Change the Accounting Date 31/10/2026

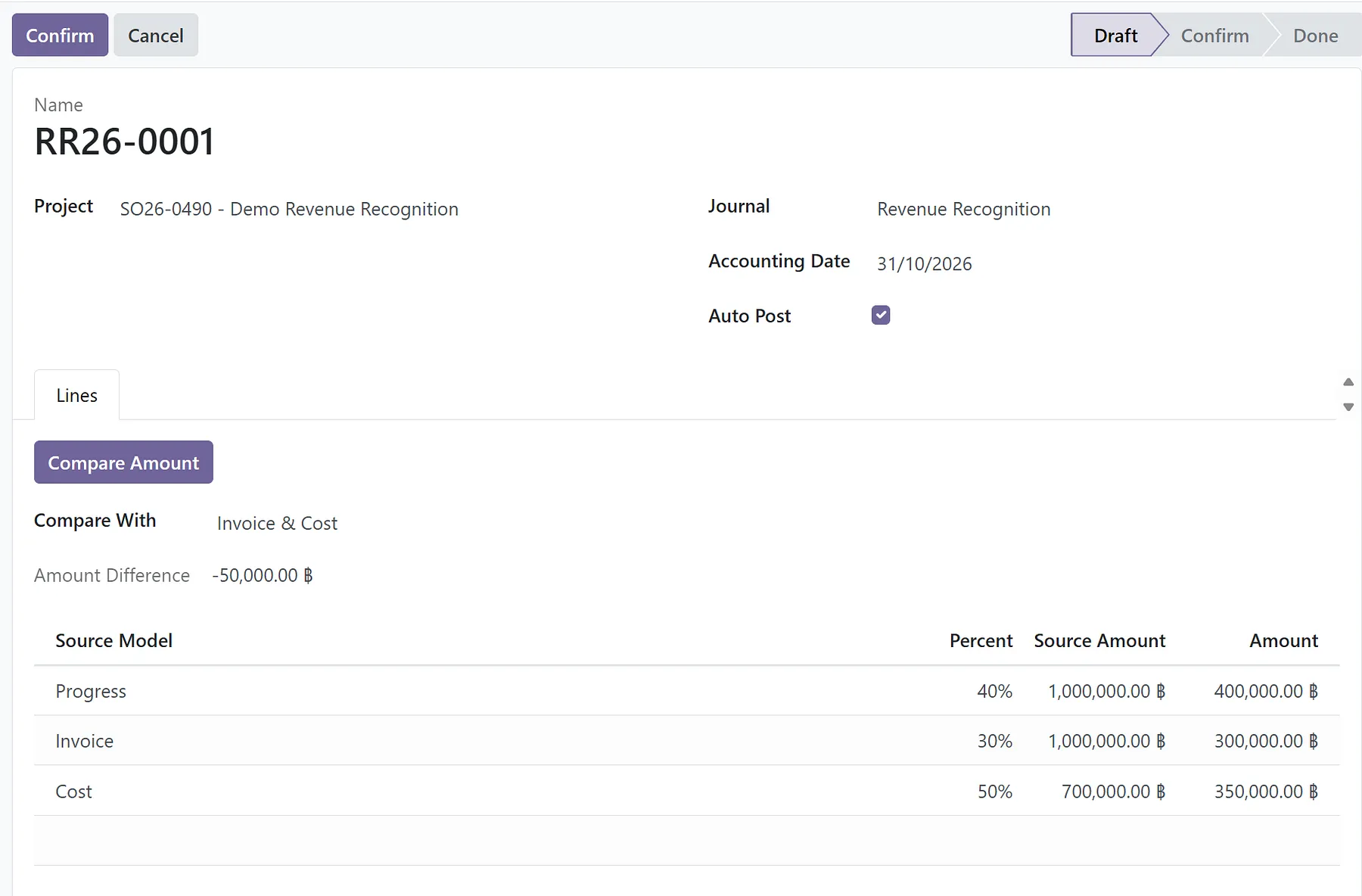(924, 263)
